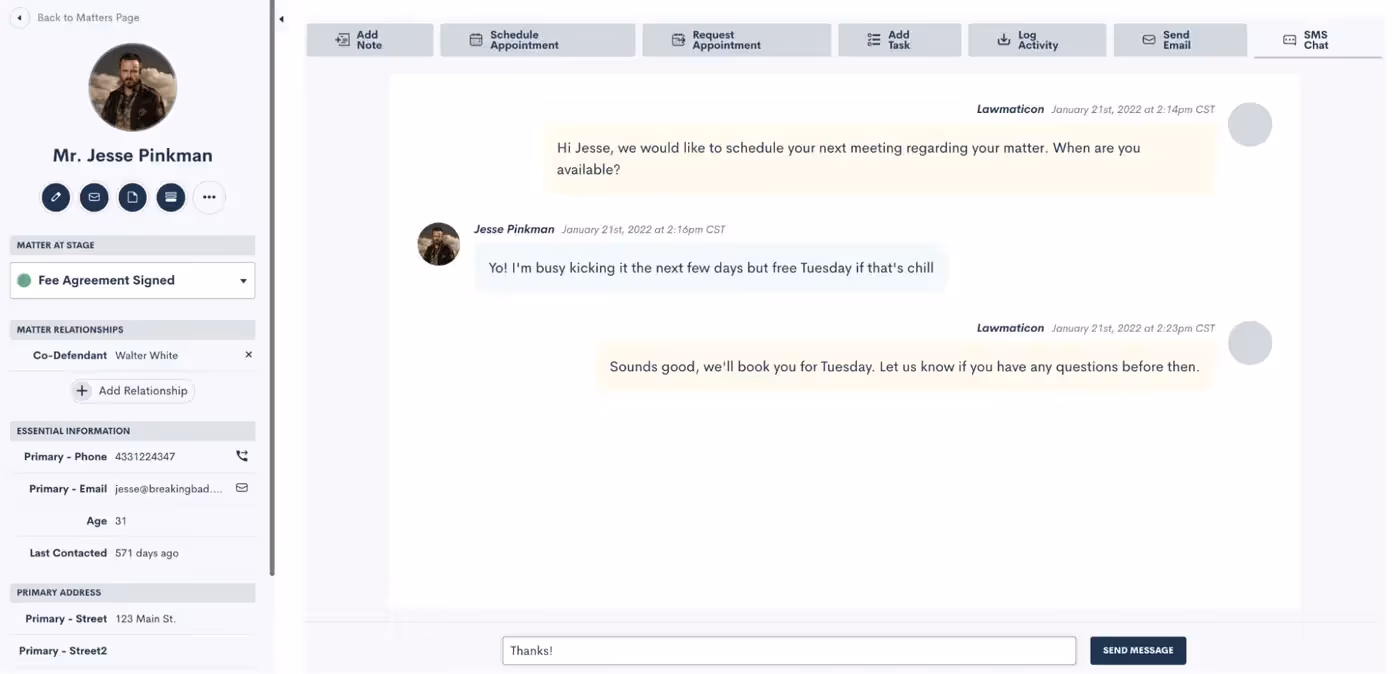Click the Lawmaticon avatar on first message

[1249, 125]
